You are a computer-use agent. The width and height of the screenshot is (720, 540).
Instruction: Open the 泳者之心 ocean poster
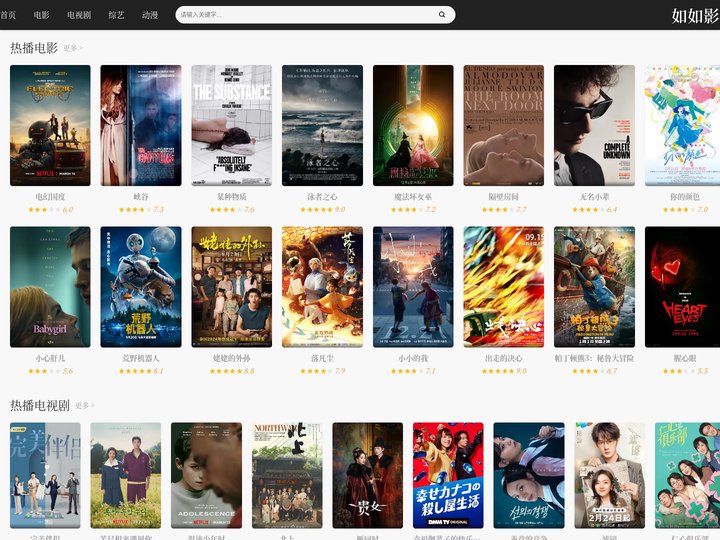tap(322, 125)
